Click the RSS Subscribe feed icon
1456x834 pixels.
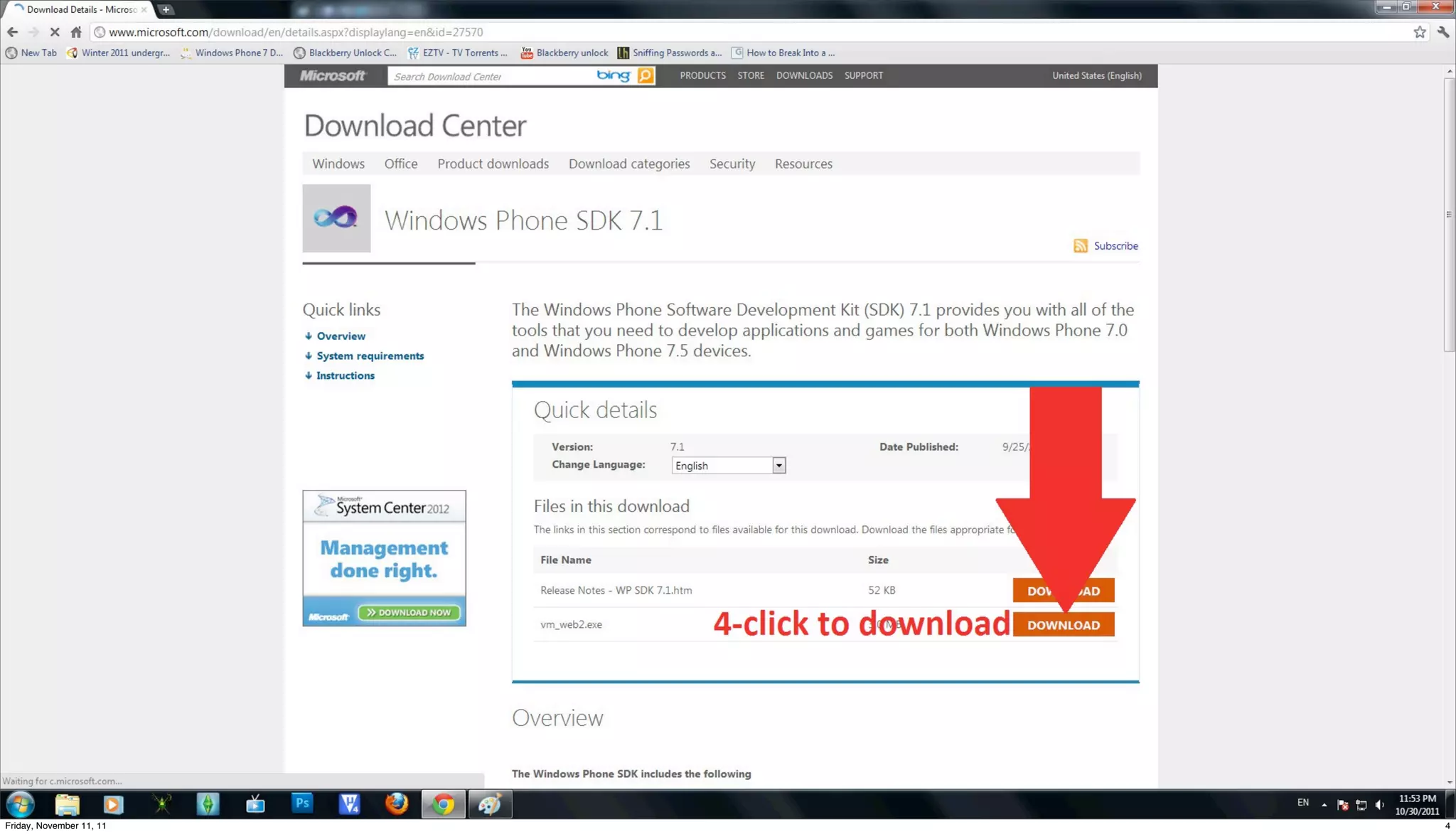1080,246
